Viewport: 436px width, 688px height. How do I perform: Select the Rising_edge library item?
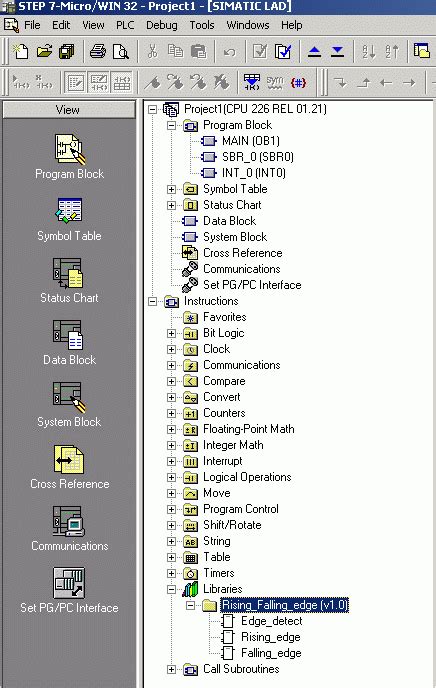tap(271, 637)
